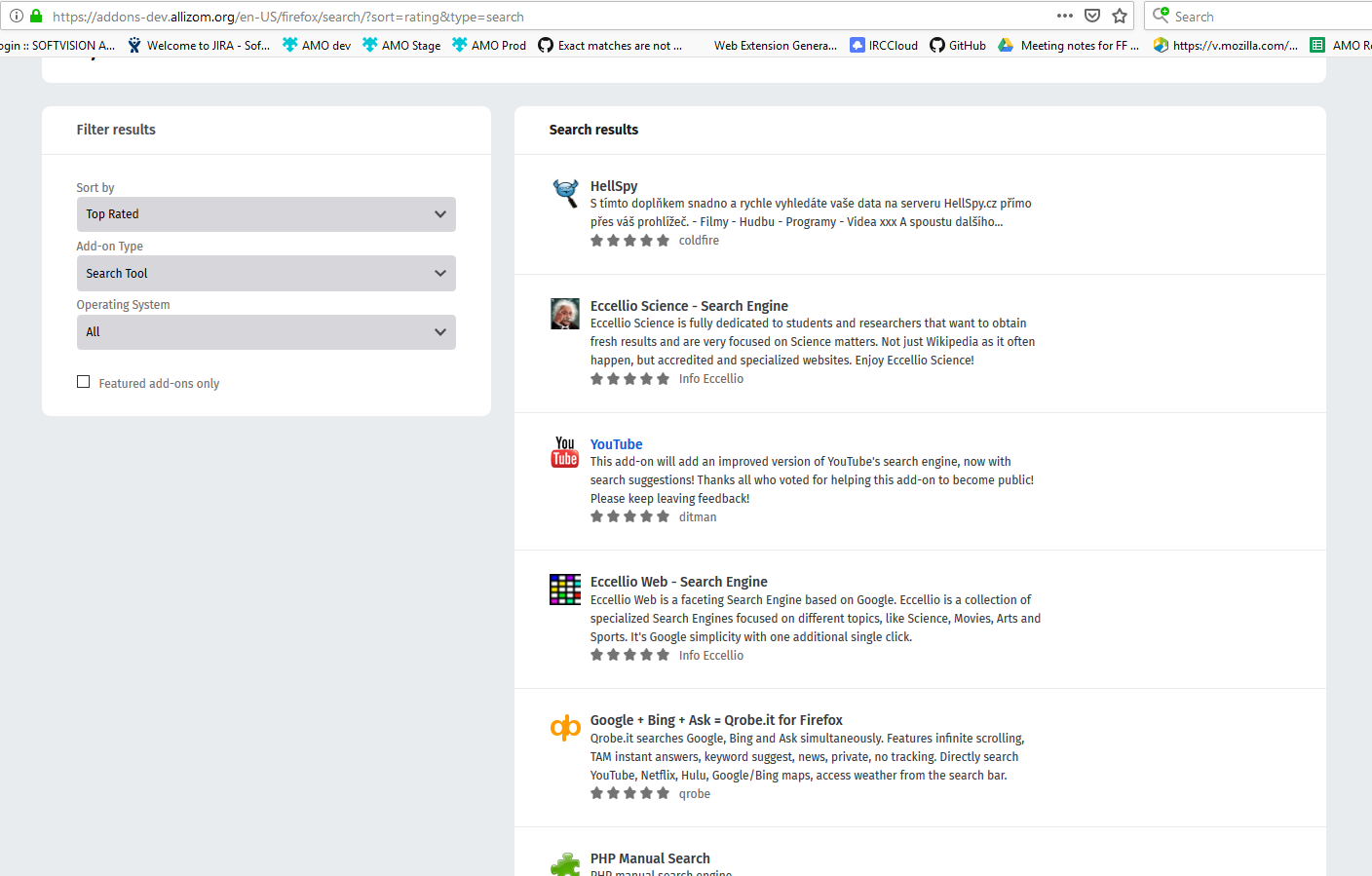Open the PHP Manual Search title
Image resolution: width=1372 pixels, height=876 pixels.
(x=650, y=858)
